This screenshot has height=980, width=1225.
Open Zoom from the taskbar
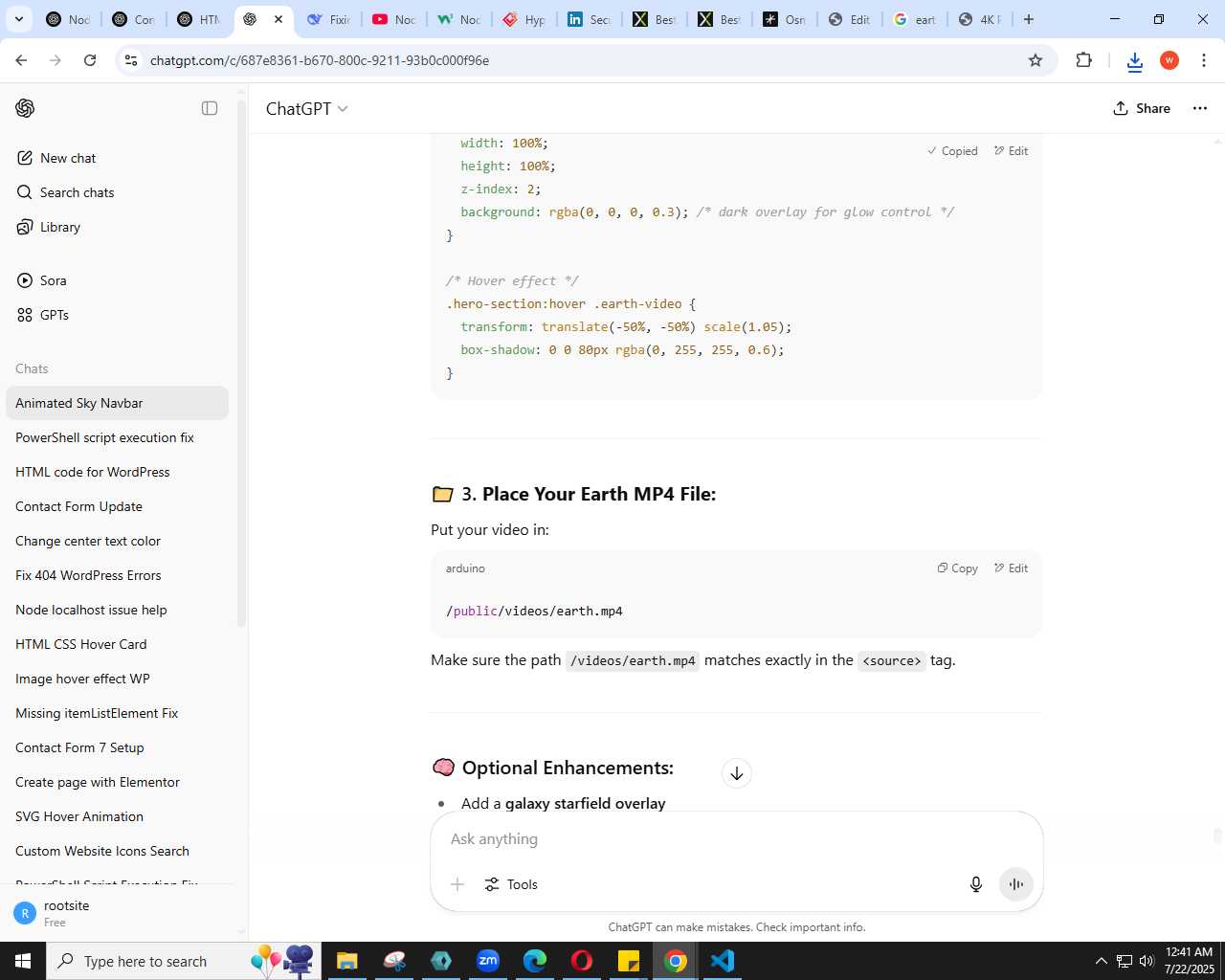[488, 961]
